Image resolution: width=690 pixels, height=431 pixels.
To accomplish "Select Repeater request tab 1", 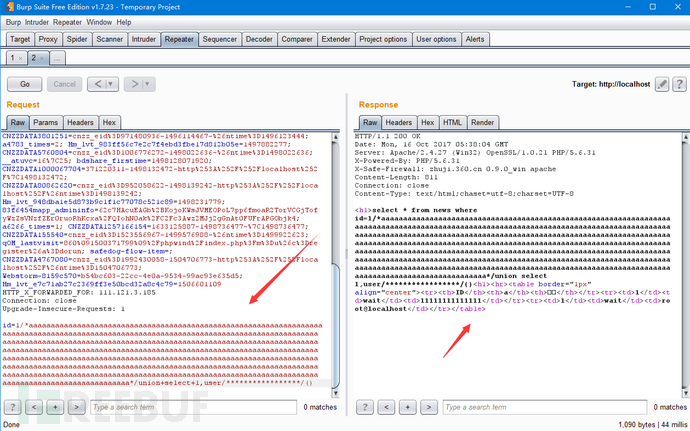I will (16, 58).
